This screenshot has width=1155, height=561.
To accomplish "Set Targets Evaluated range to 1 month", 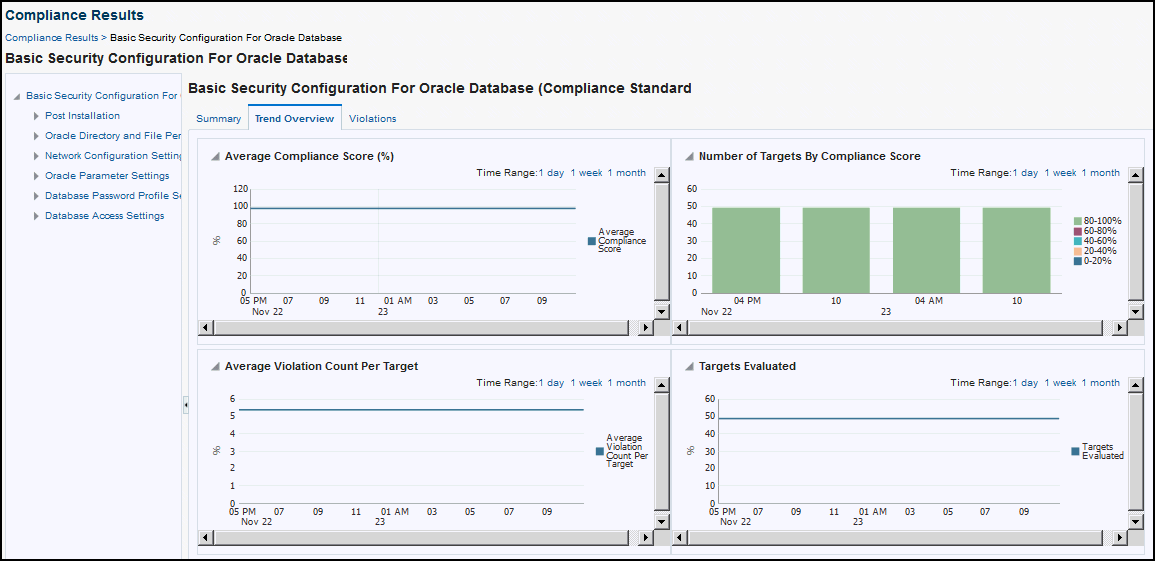I will point(1100,383).
